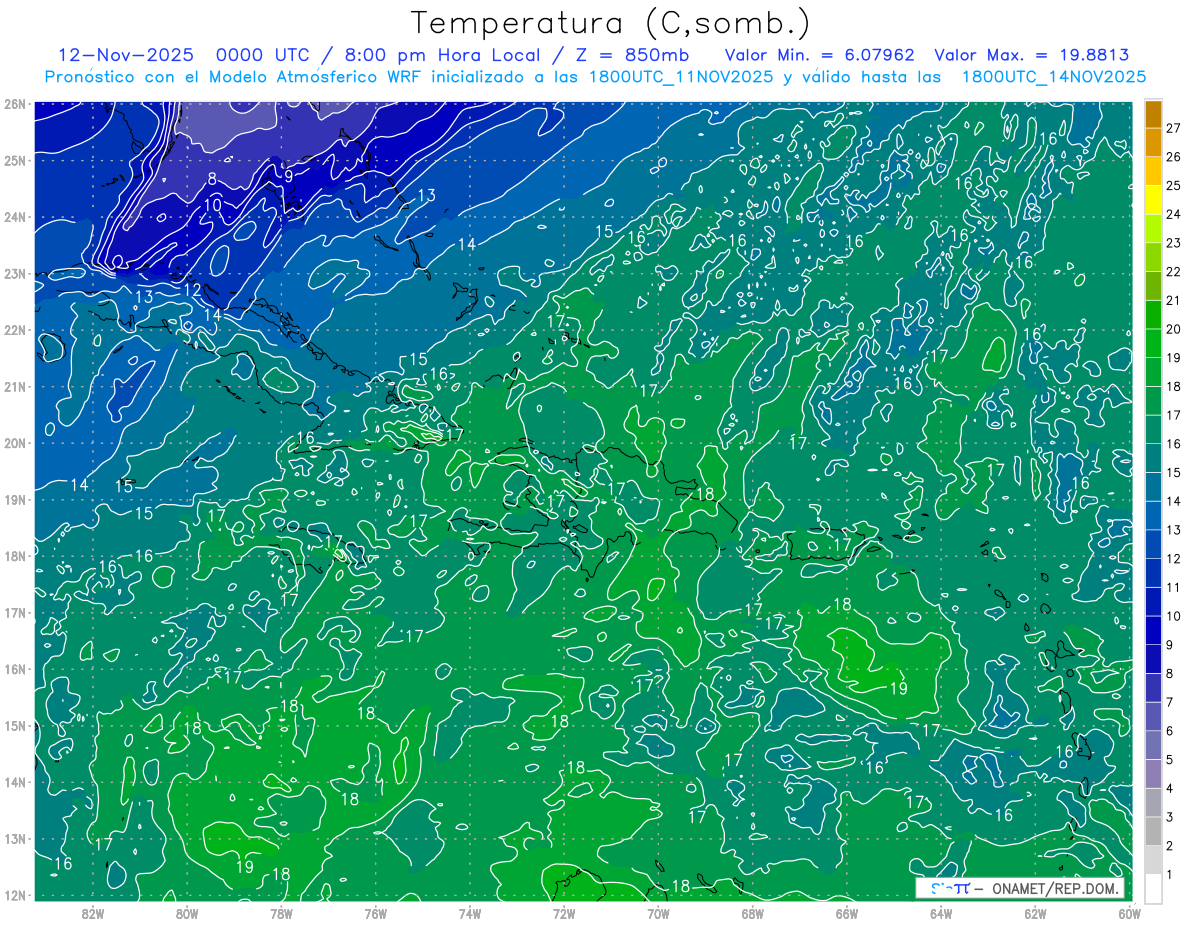Screen dimensions: 1200x927
Task: Click the 'Valor Max. = 19.8813' value
Action: [x=1032, y=55]
